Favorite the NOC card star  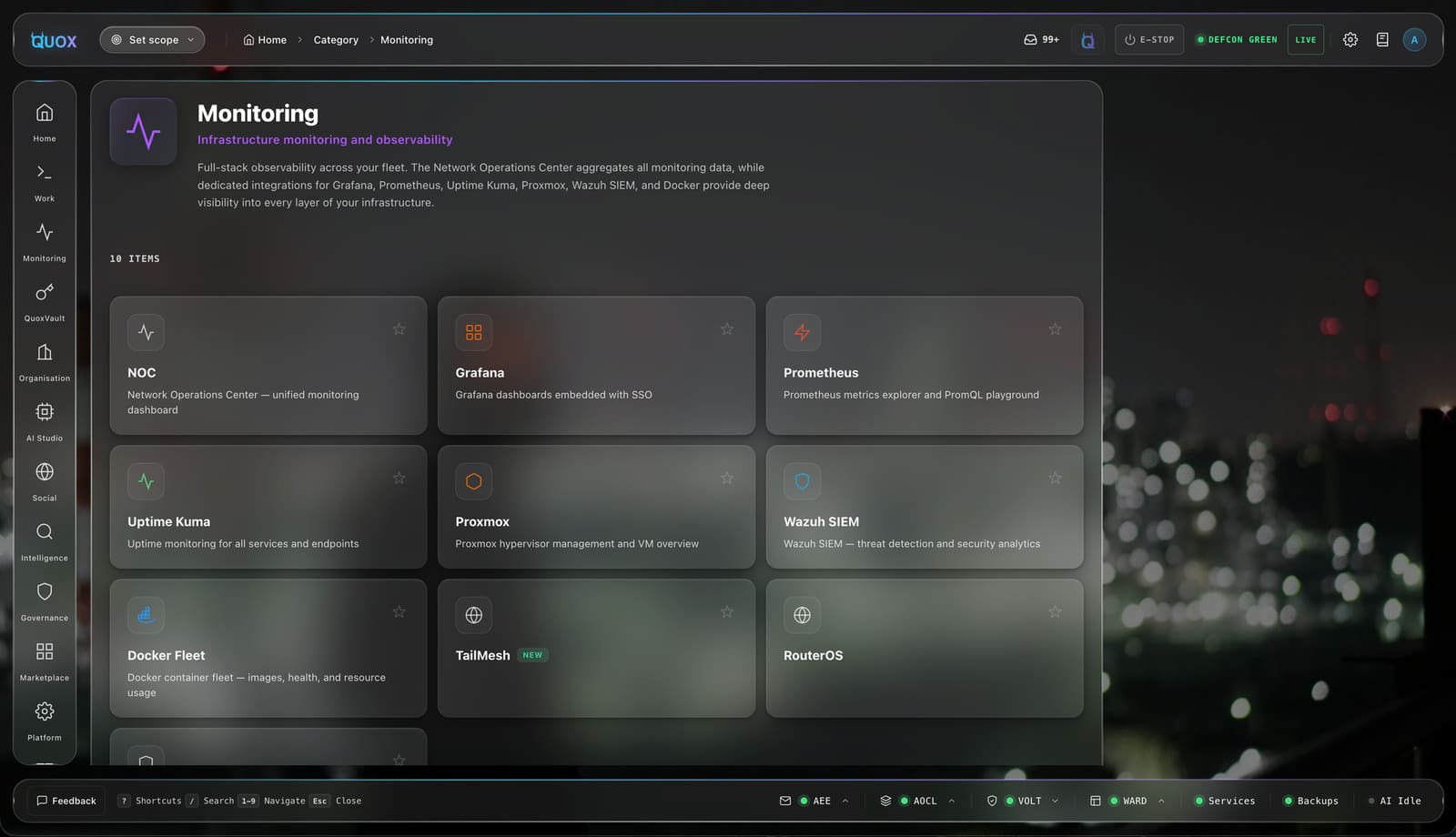[x=399, y=329]
